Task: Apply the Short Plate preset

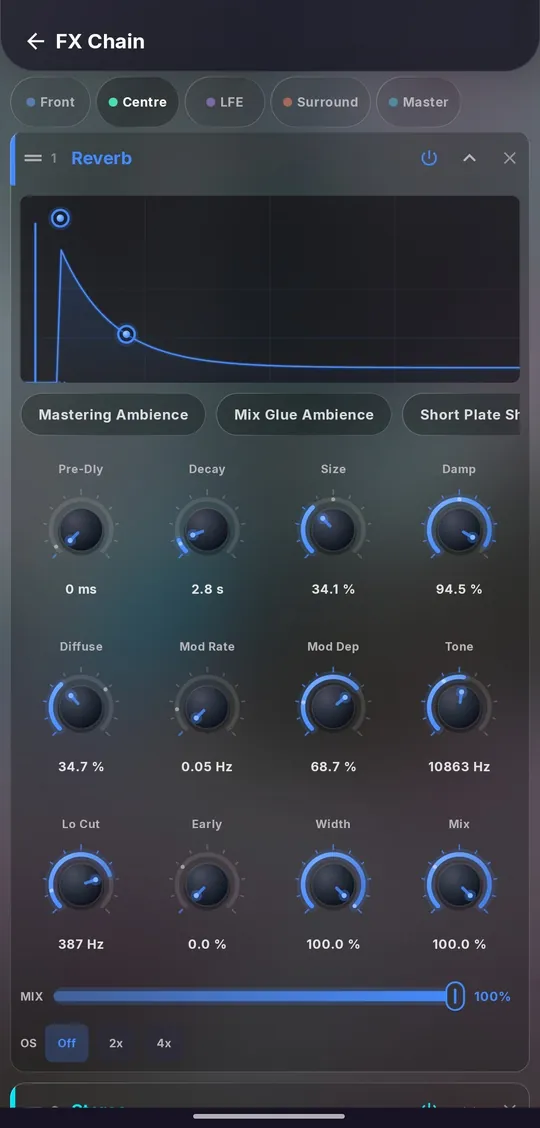Action: click(x=461, y=414)
